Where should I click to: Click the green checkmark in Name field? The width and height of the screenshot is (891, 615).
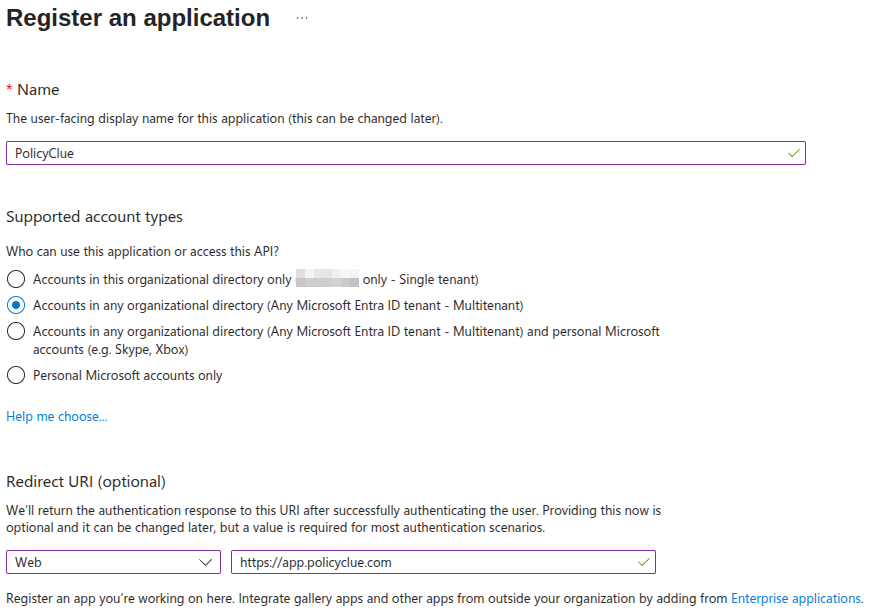coord(794,153)
